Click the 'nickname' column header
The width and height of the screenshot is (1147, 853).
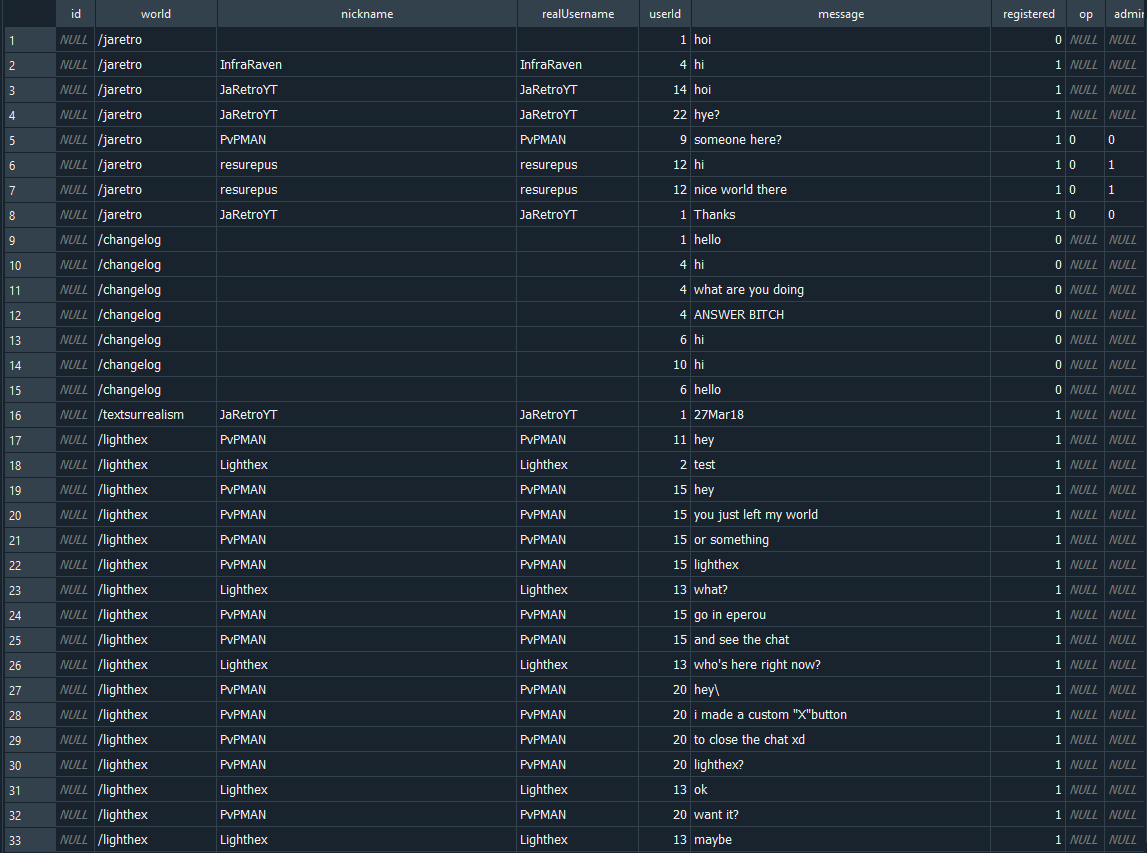click(367, 14)
